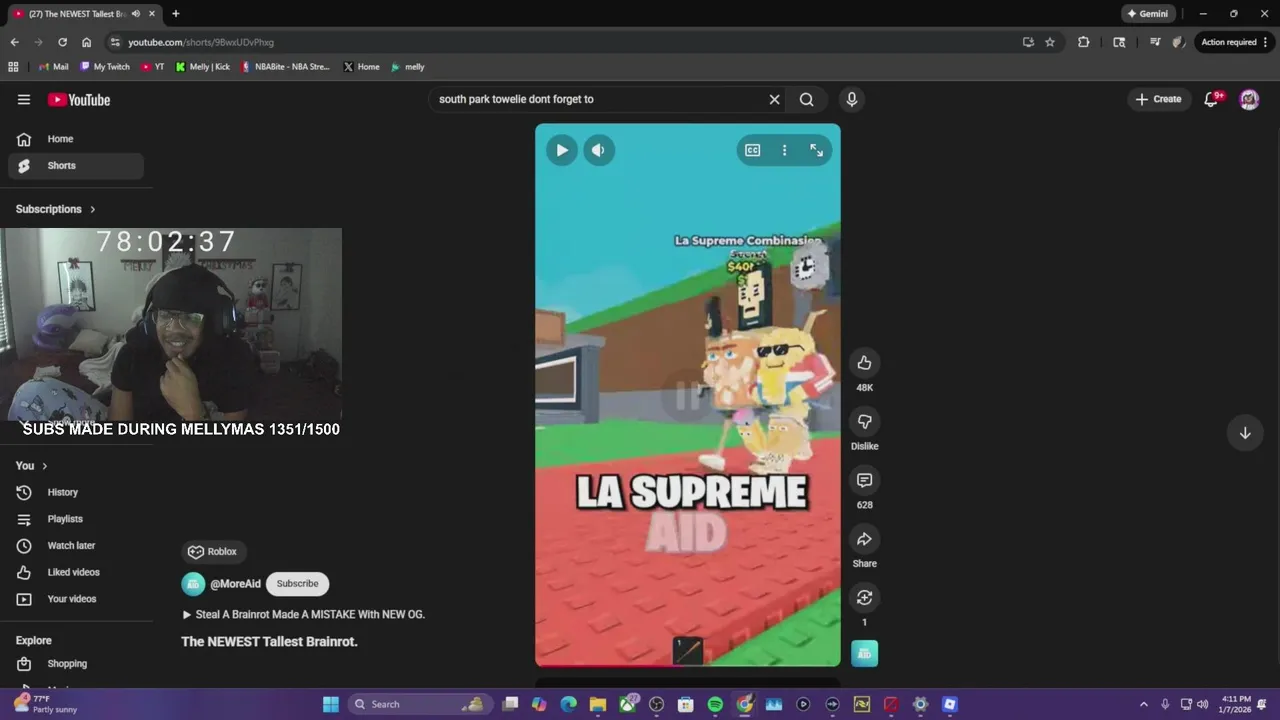The width and height of the screenshot is (1280, 720).
Task: Open the NBABite bookmark
Action: click(x=286, y=67)
